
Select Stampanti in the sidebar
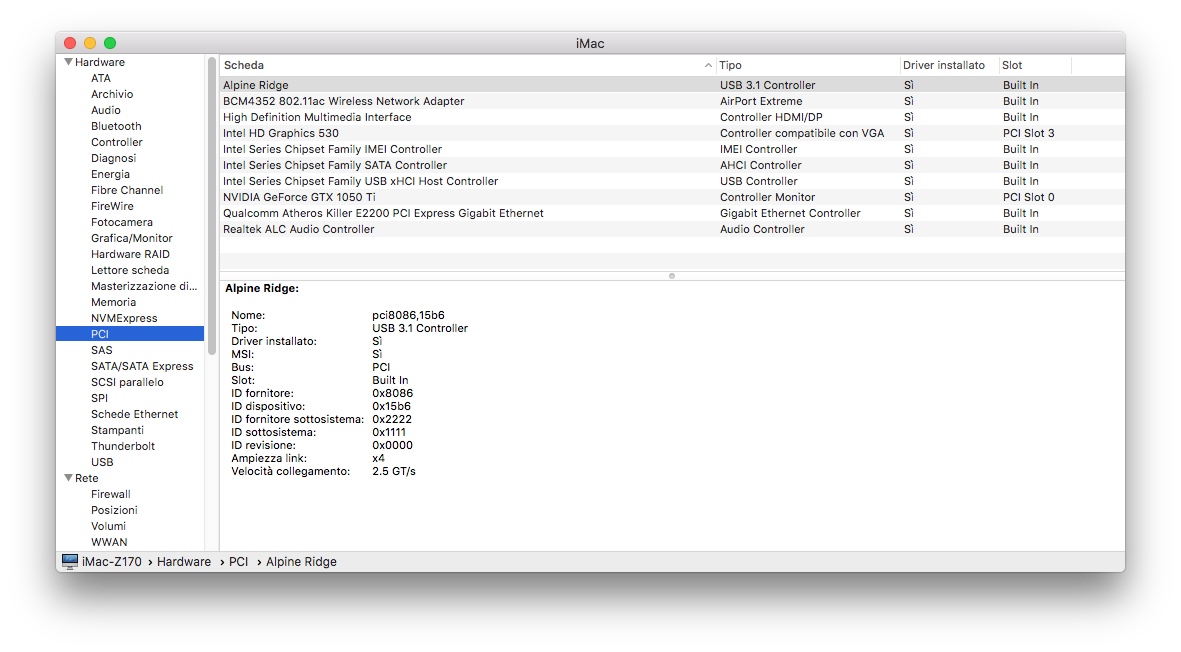[117, 430]
